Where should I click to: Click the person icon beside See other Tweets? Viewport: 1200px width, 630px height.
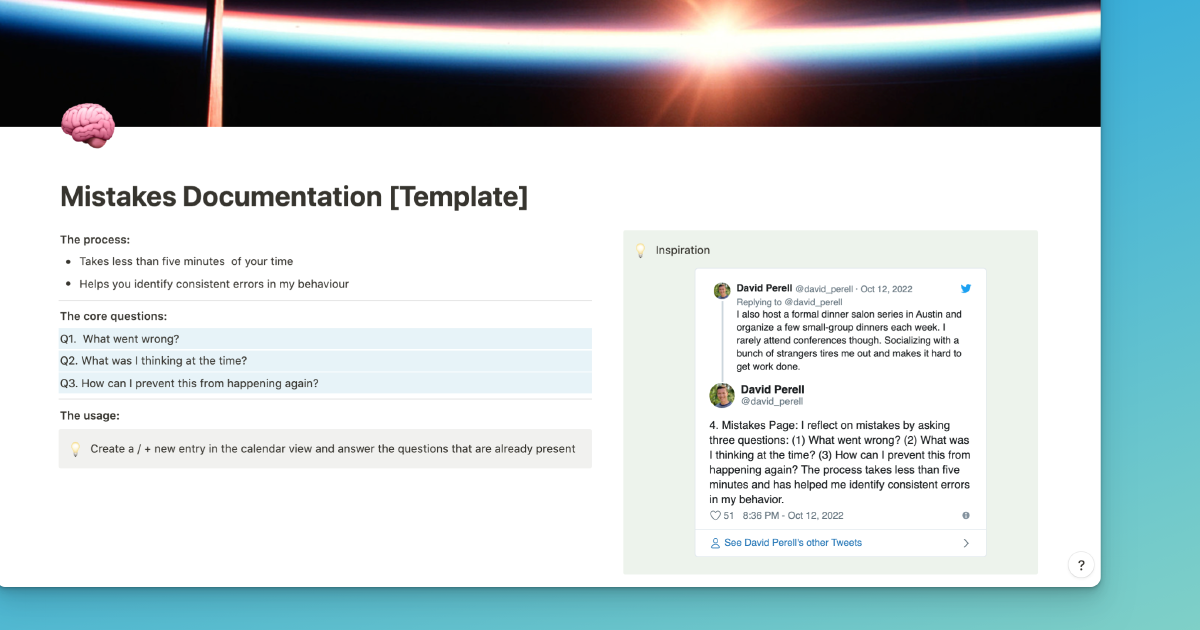tap(715, 543)
